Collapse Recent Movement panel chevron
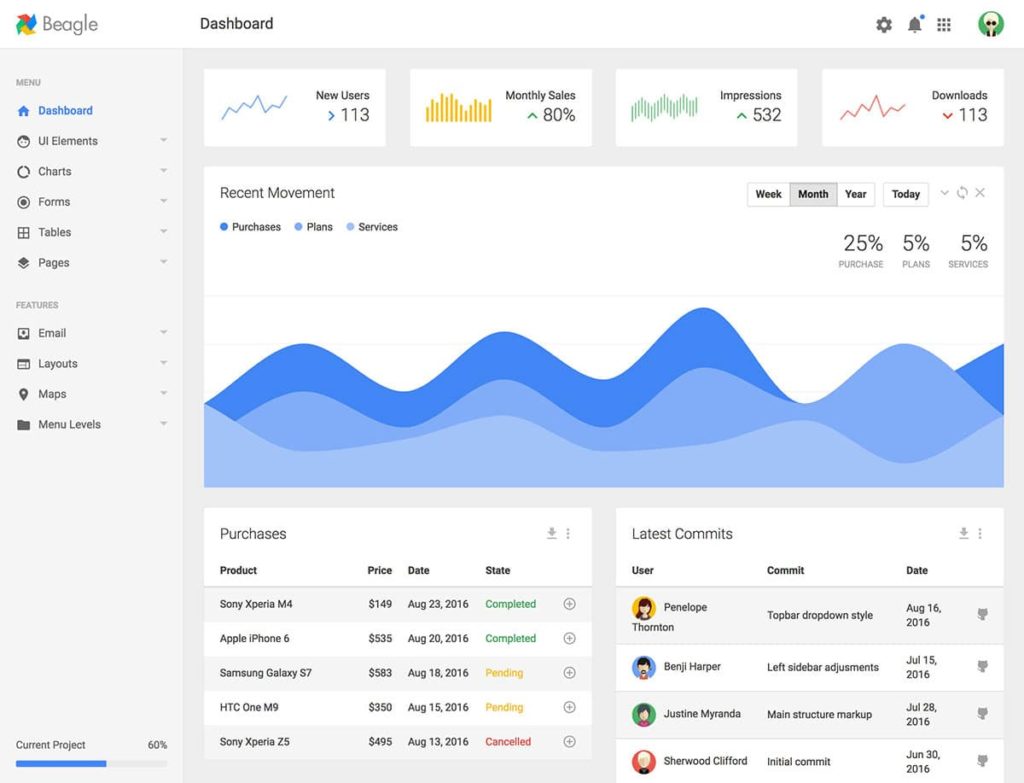The height and width of the screenshot is (783, 1024). [944, 193]
